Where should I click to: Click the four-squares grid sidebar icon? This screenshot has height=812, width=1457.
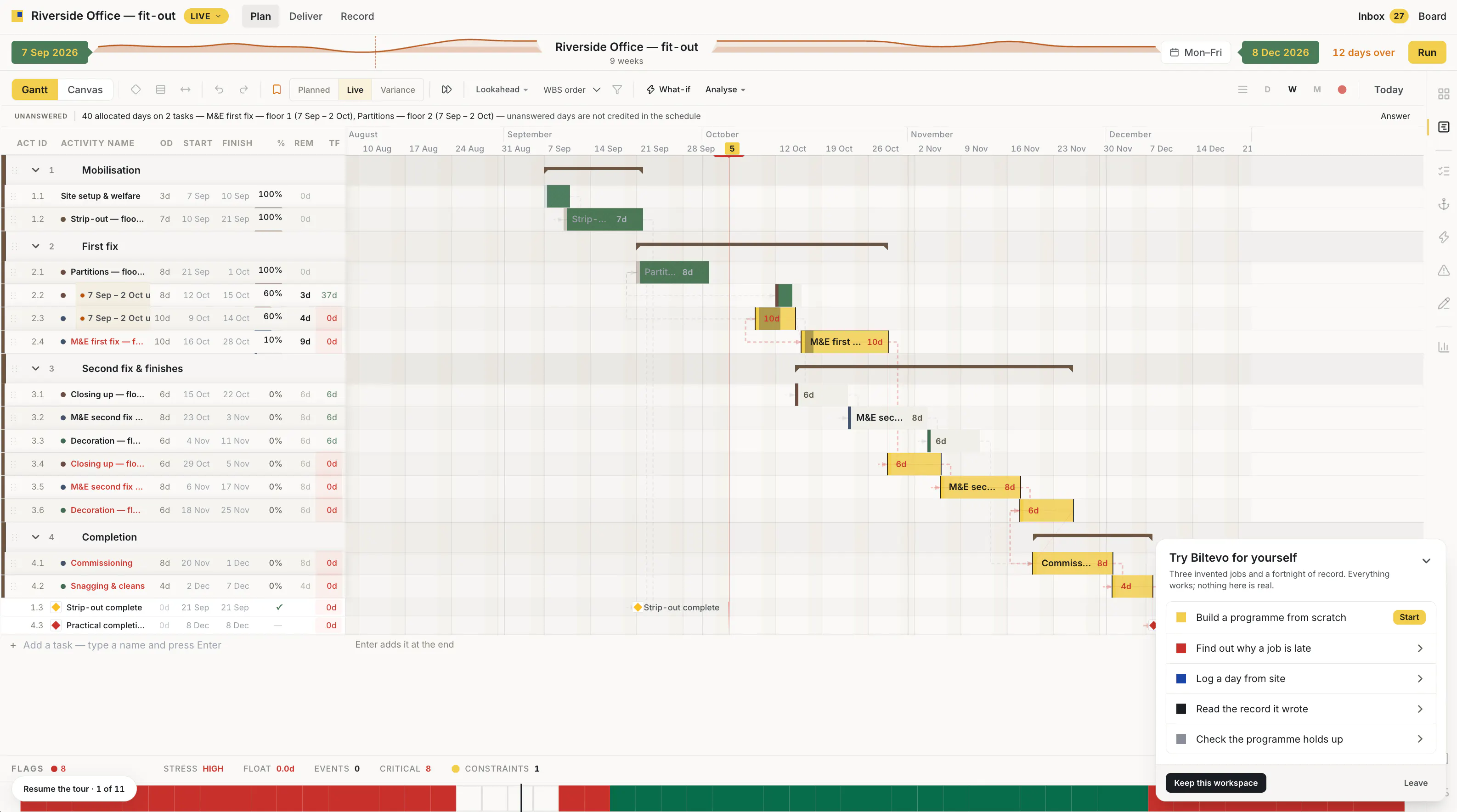(x=1444, y=94)
